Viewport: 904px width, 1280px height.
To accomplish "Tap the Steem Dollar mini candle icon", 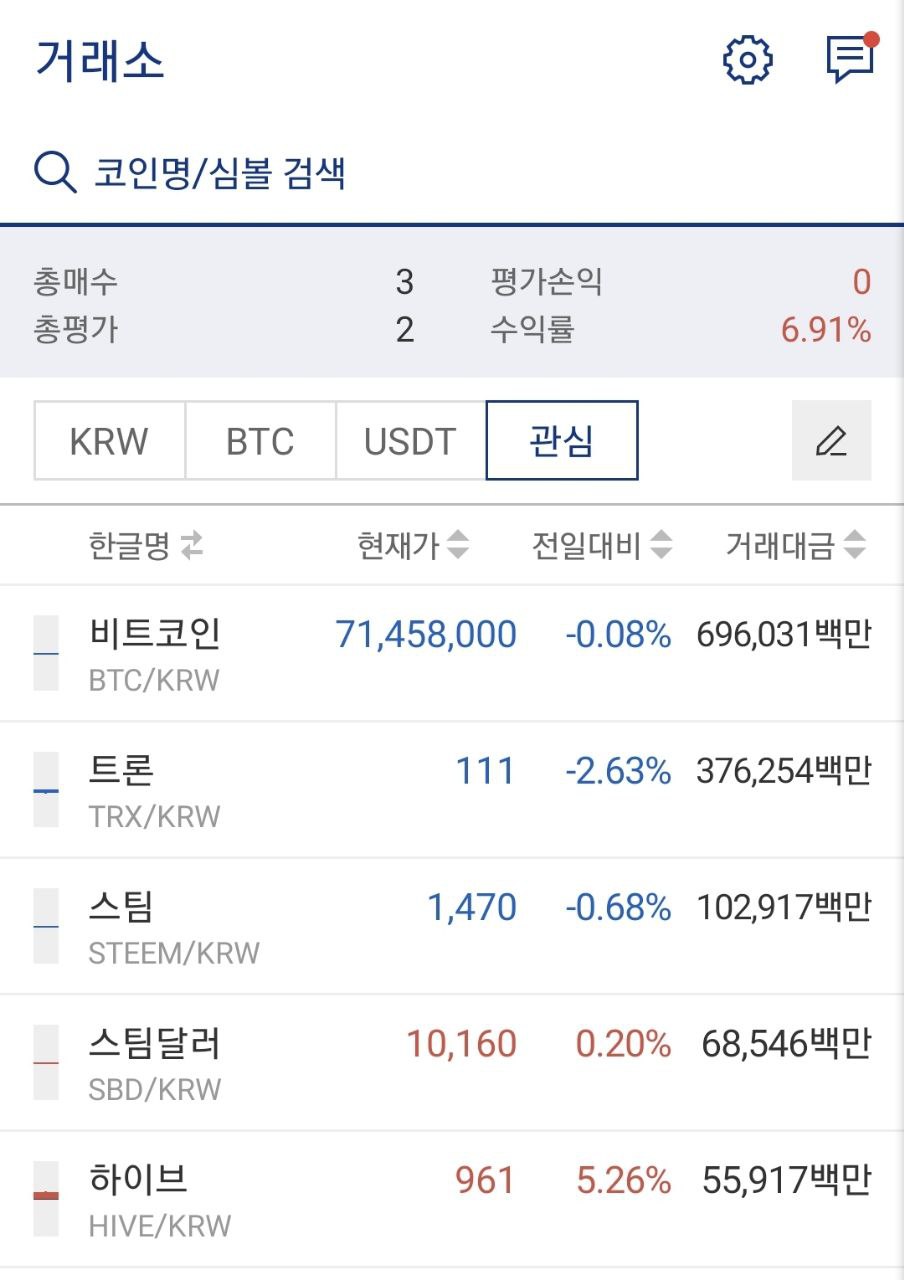I will pyautogui.click(x=46, y=1062).
